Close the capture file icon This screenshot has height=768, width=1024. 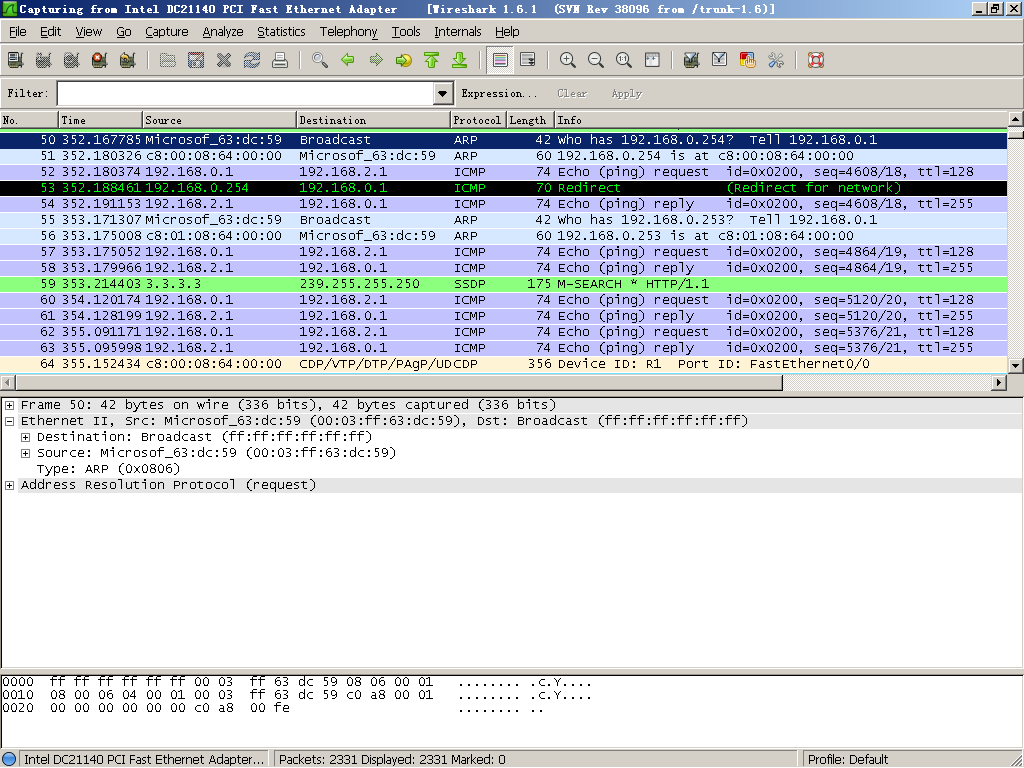point(224,61)
